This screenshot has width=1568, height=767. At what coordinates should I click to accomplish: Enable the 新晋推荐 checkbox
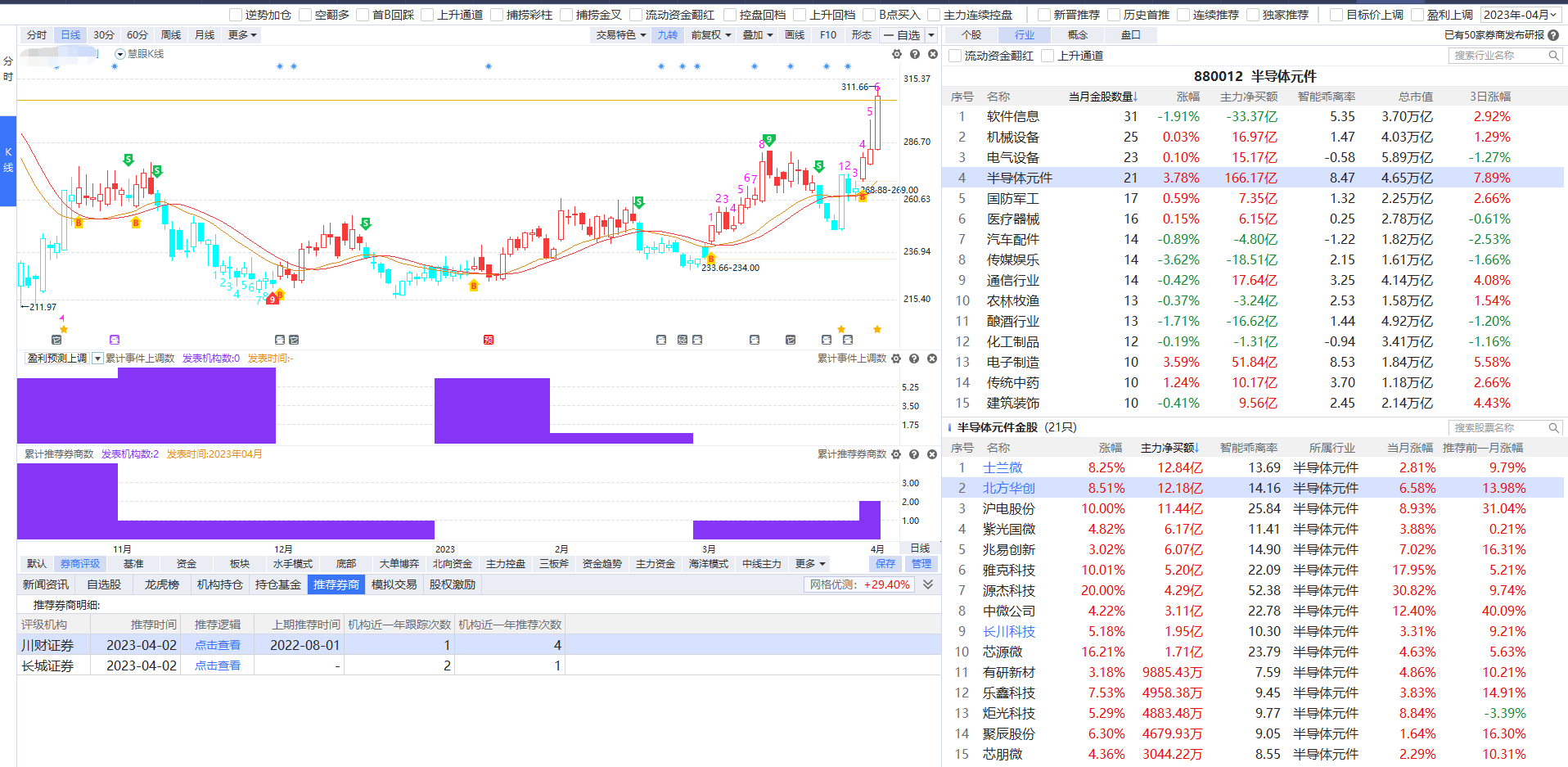1044,15
